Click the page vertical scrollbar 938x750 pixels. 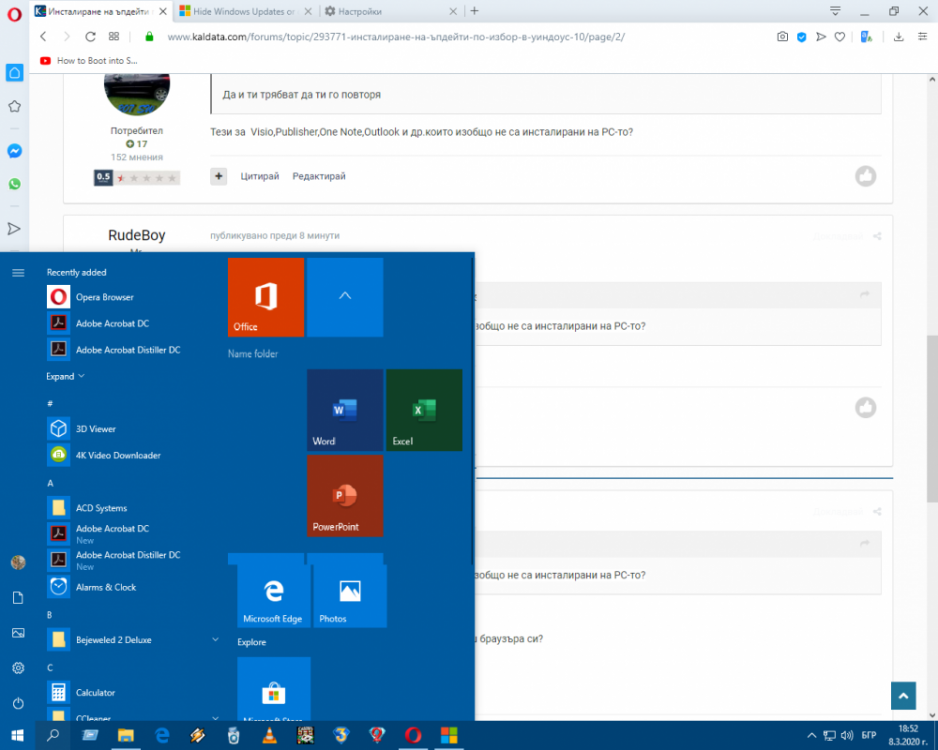(932, 419)
